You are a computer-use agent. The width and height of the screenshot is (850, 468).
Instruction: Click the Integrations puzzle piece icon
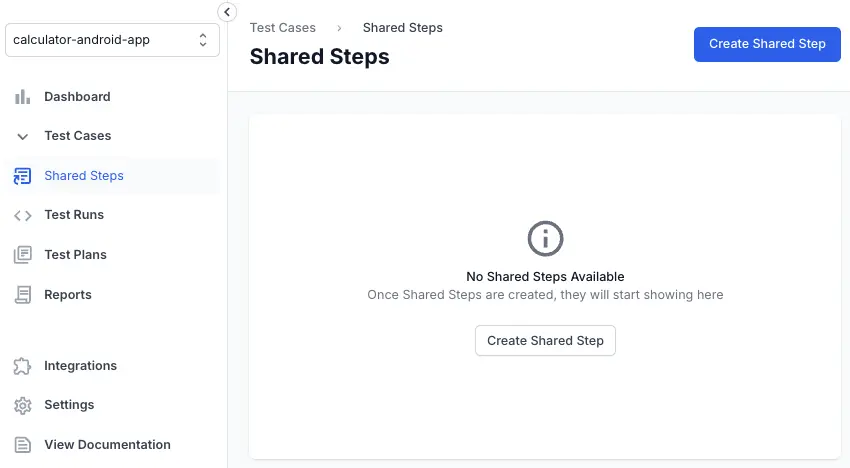[x=22, y=366]
